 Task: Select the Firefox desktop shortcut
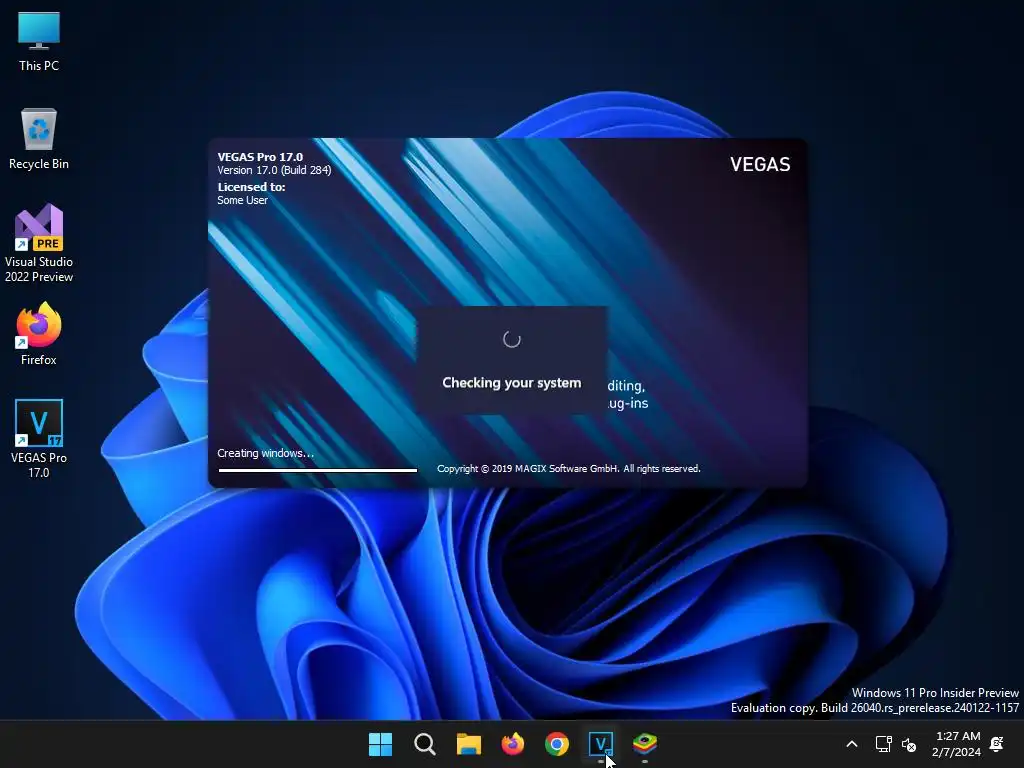point(39,334)
